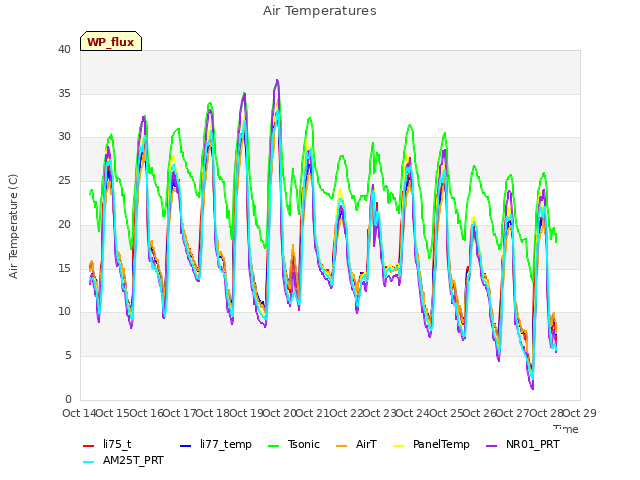Toggle the Tsonic legend entry
The image size is (640, 480).
coord(293,444)
